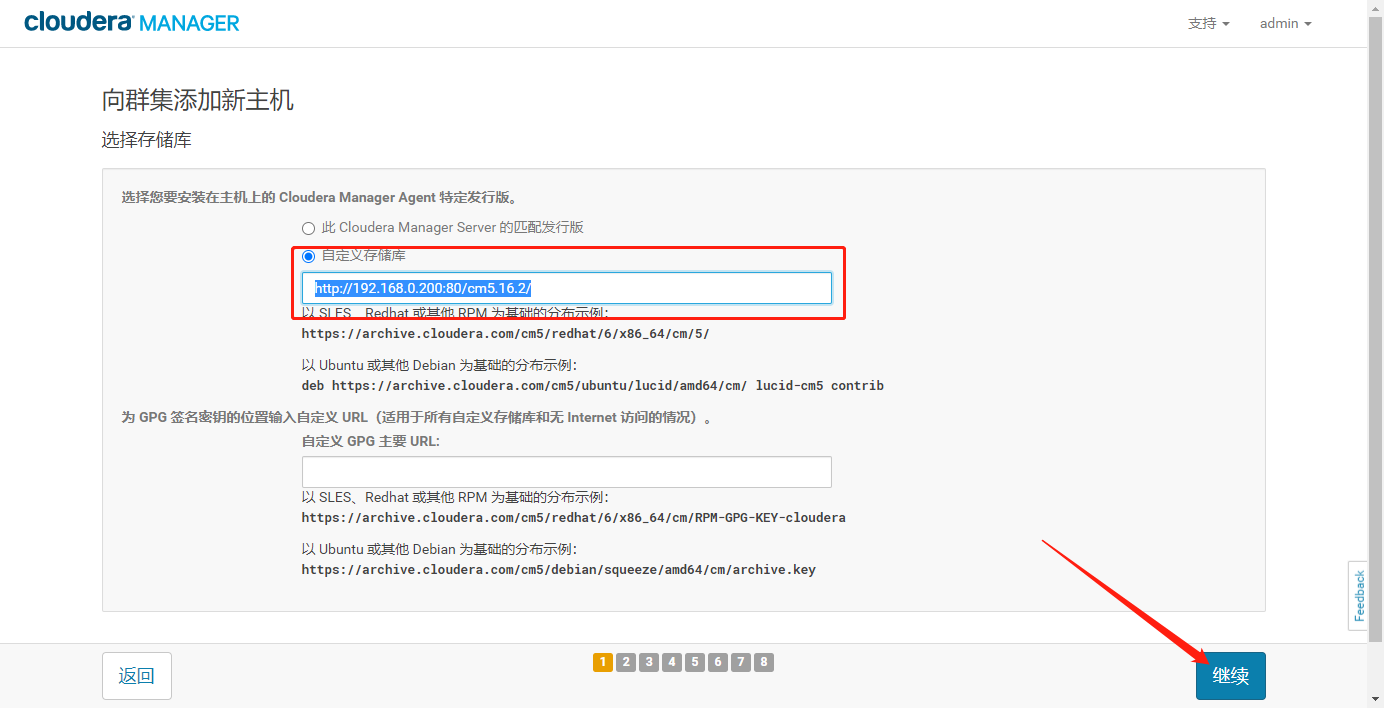Open the Feedback side tab
Screen dimensions: 1384x708
pyautogui.click(x=1358, y=596)
